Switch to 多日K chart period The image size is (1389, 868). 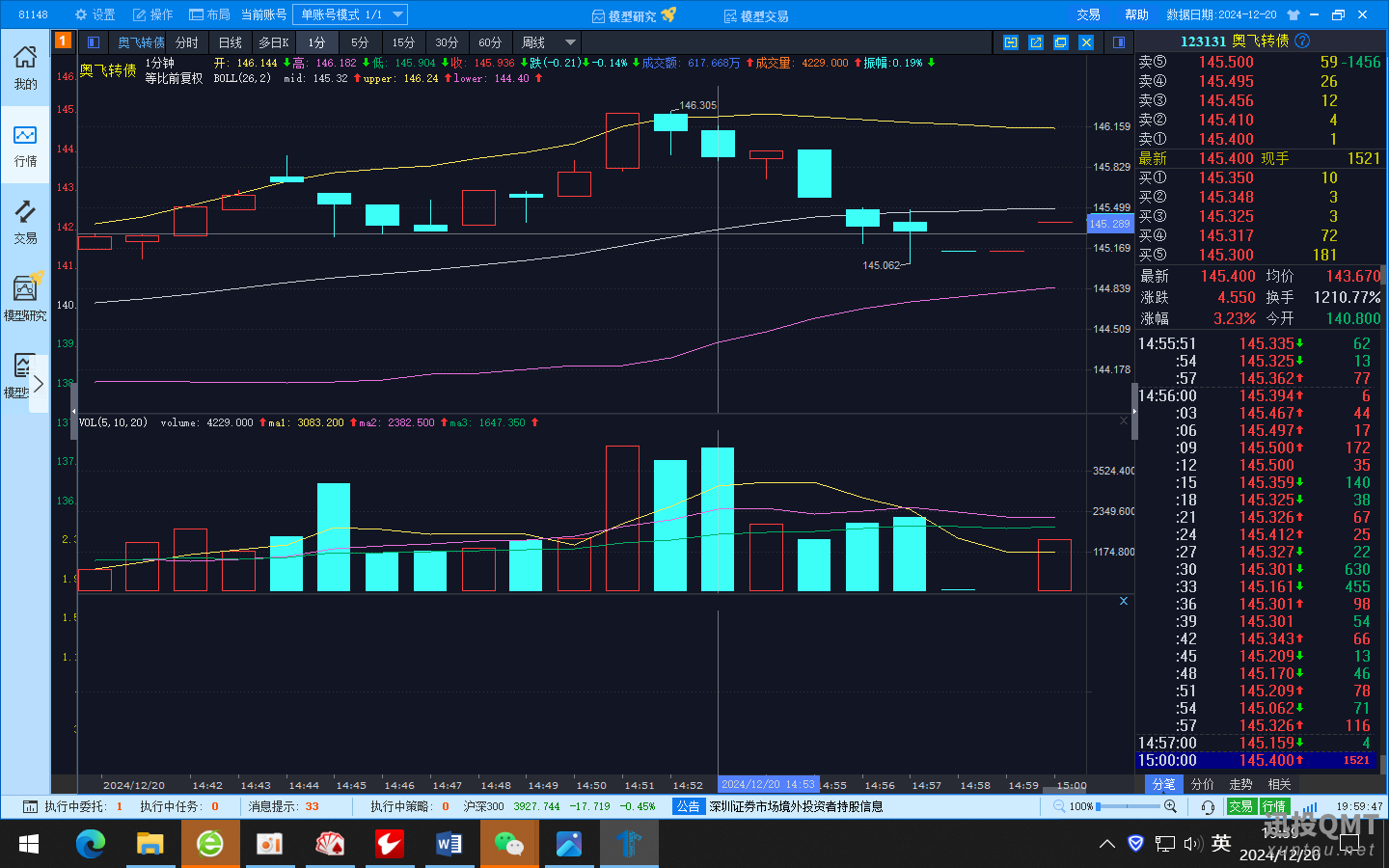coord(273,42)
